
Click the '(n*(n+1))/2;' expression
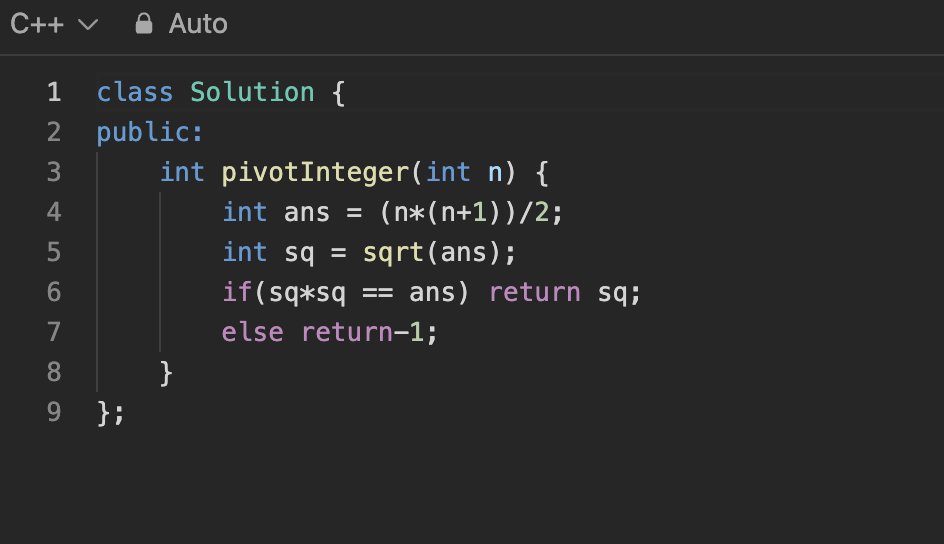pyautogui.click(x=471, y=212)
